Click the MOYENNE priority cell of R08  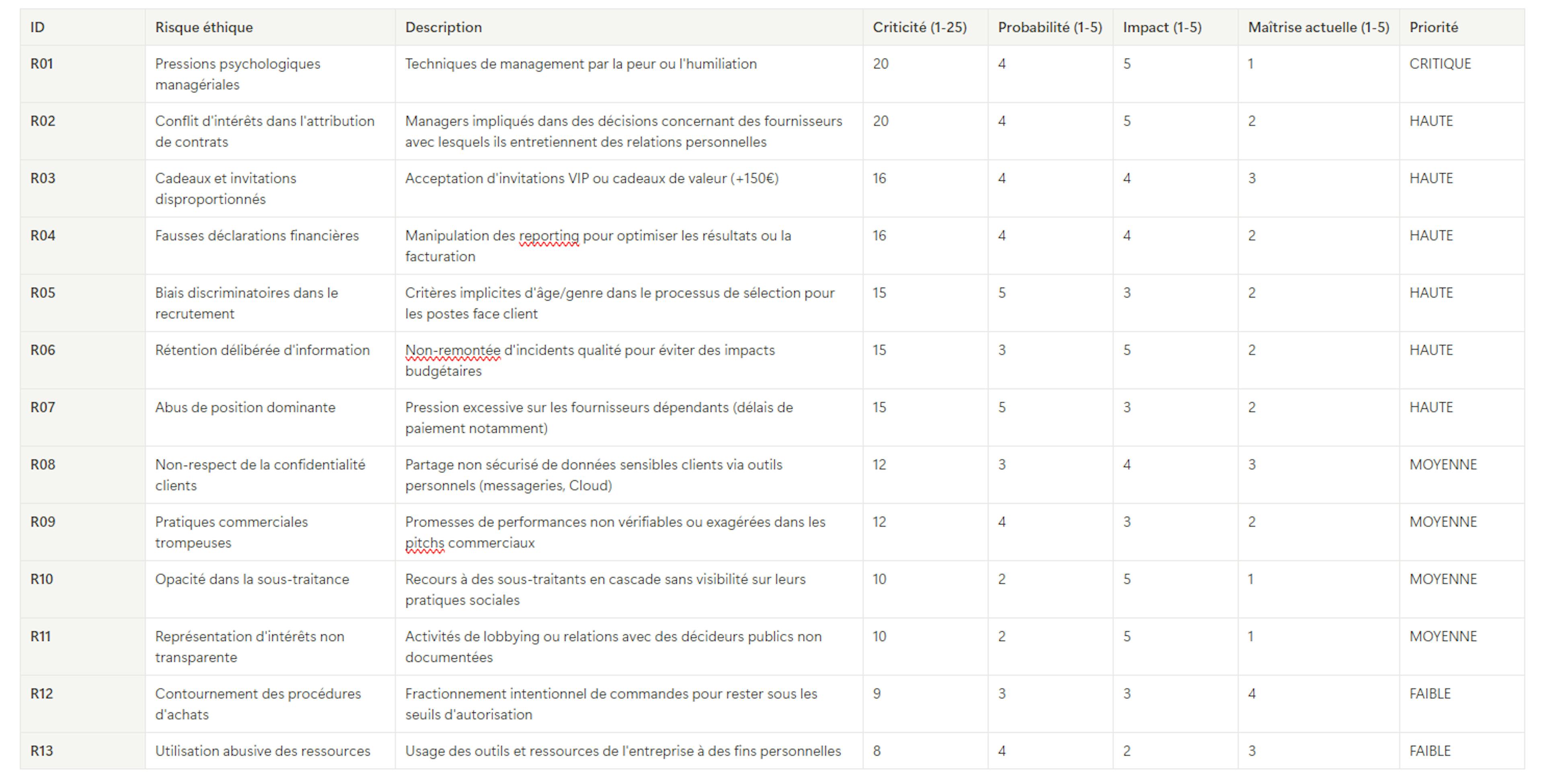(x=1462, y=475)
